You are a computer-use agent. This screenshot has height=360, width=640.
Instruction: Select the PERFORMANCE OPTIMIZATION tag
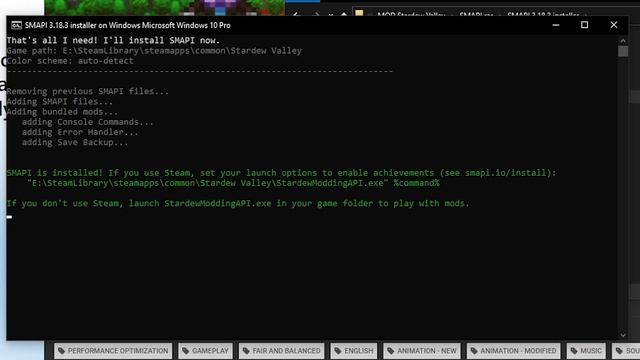pyautogui.click(x=113, y=351)
